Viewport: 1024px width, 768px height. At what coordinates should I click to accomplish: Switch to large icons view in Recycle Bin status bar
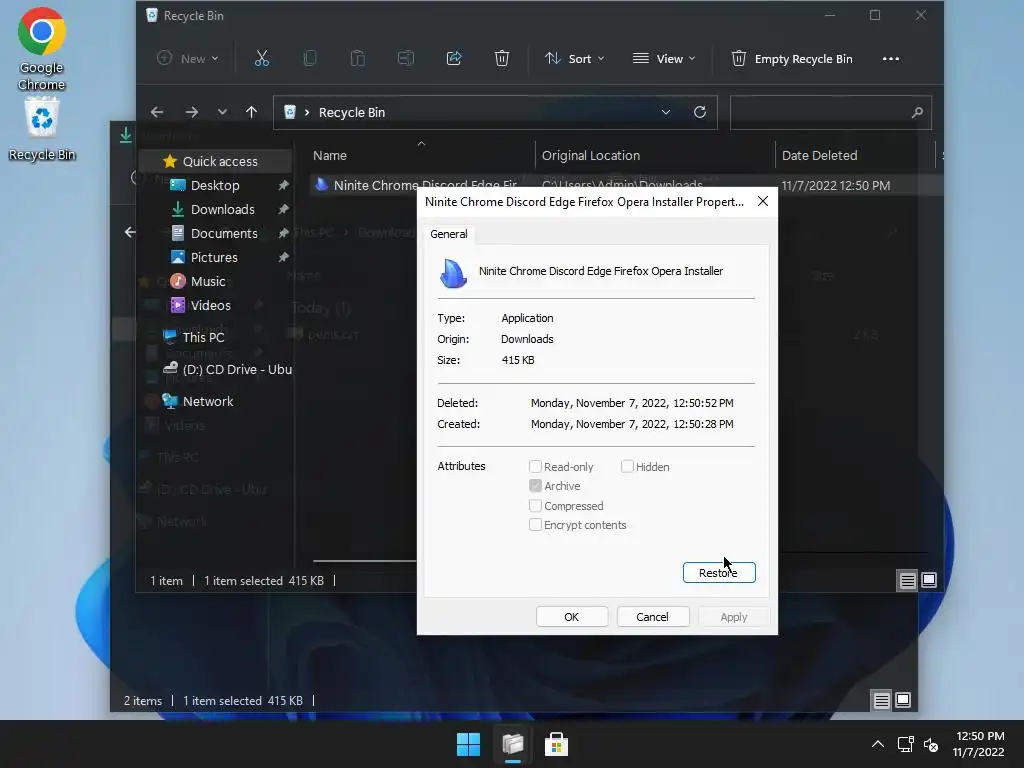point(929,580)
